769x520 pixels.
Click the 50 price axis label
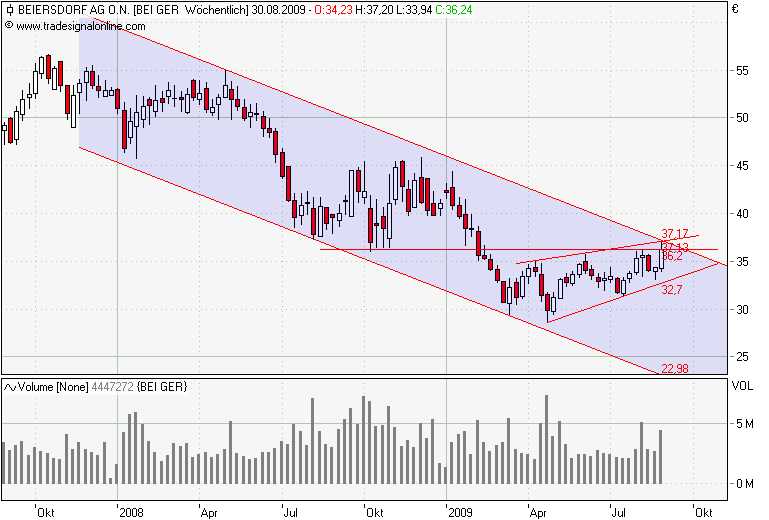[x=742, y=118]
